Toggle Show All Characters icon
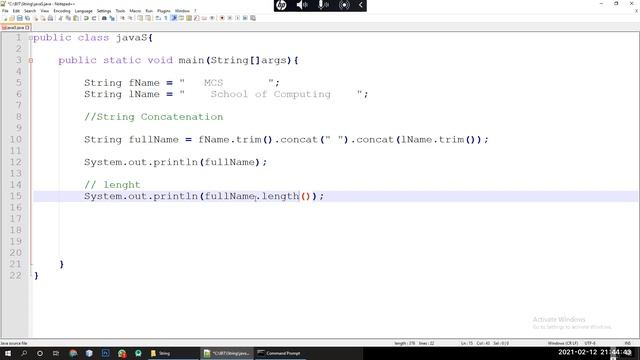Viewport: 640px width, 360px height. point(166,18)
